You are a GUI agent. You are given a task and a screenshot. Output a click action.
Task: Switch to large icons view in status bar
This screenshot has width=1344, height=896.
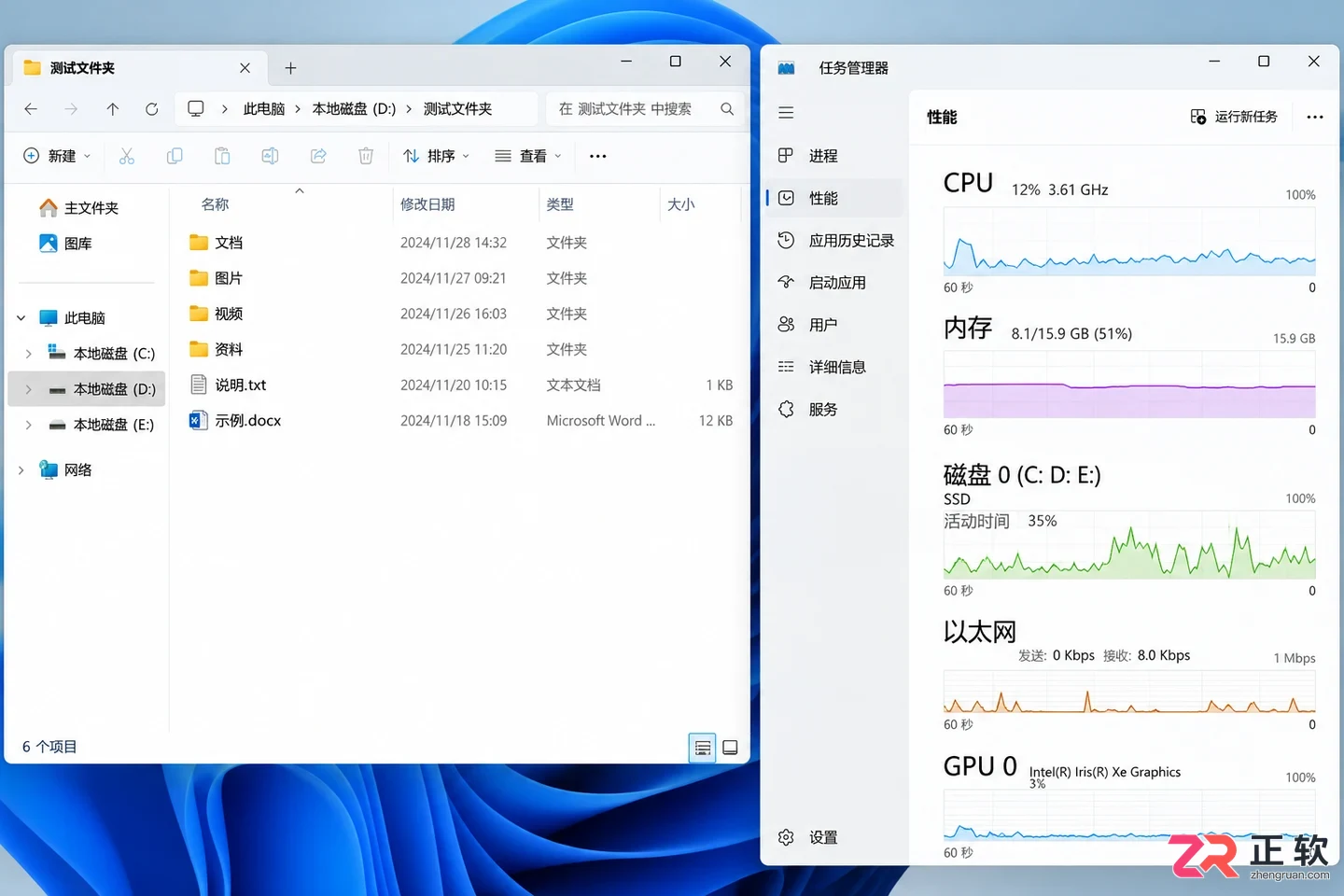(730, 748)
